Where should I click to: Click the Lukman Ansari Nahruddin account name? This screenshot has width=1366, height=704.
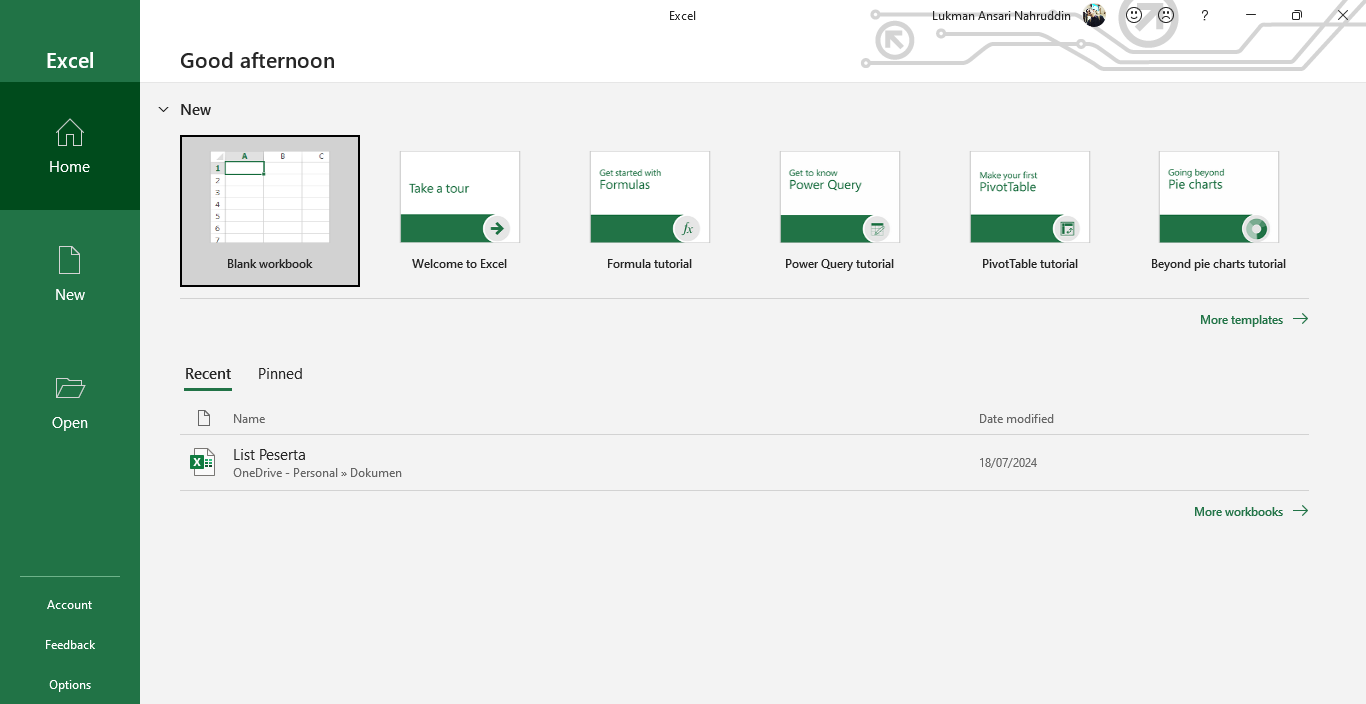coord(1001,16)
